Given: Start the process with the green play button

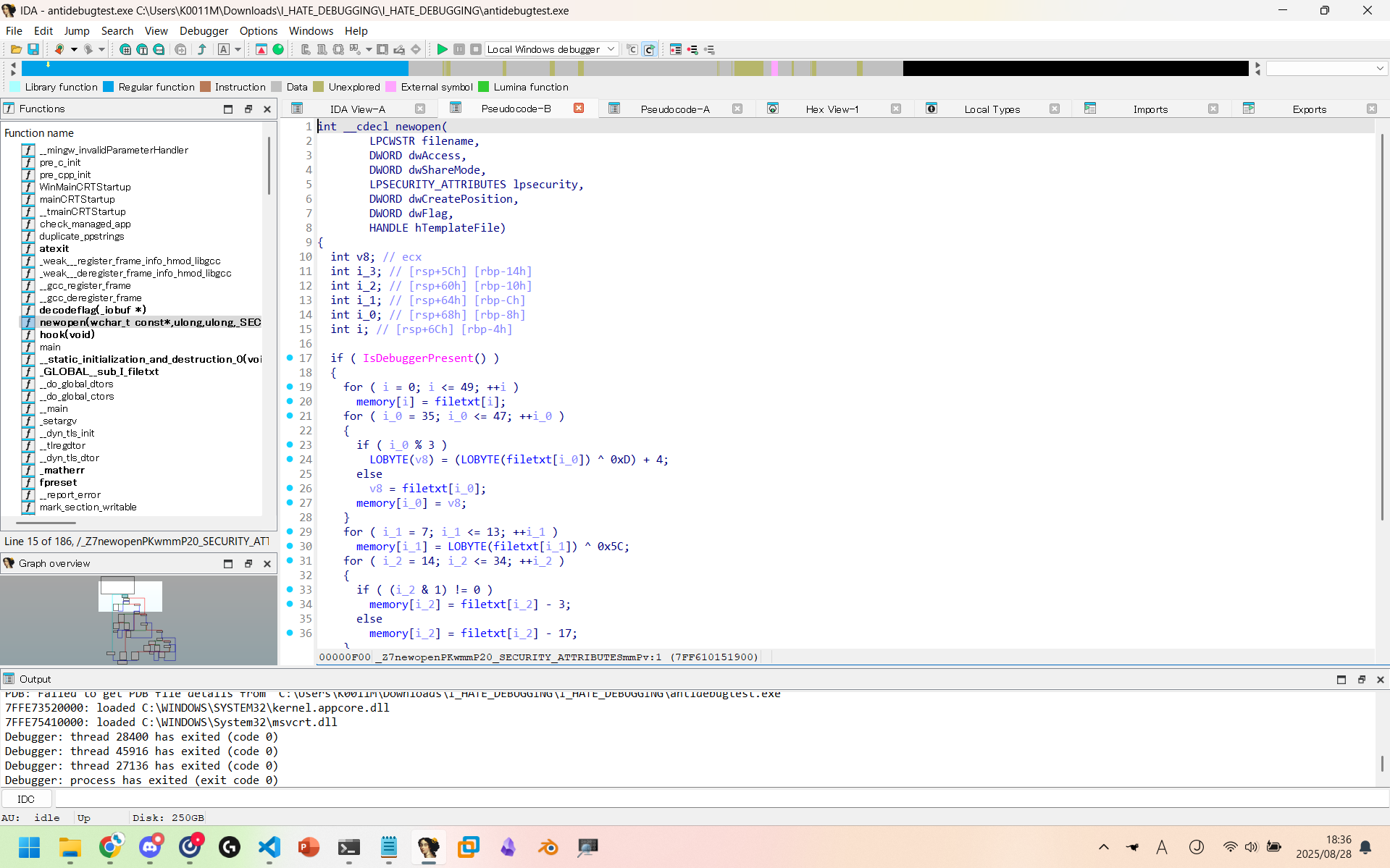Looking at the screenshot, I should (442, 49).
